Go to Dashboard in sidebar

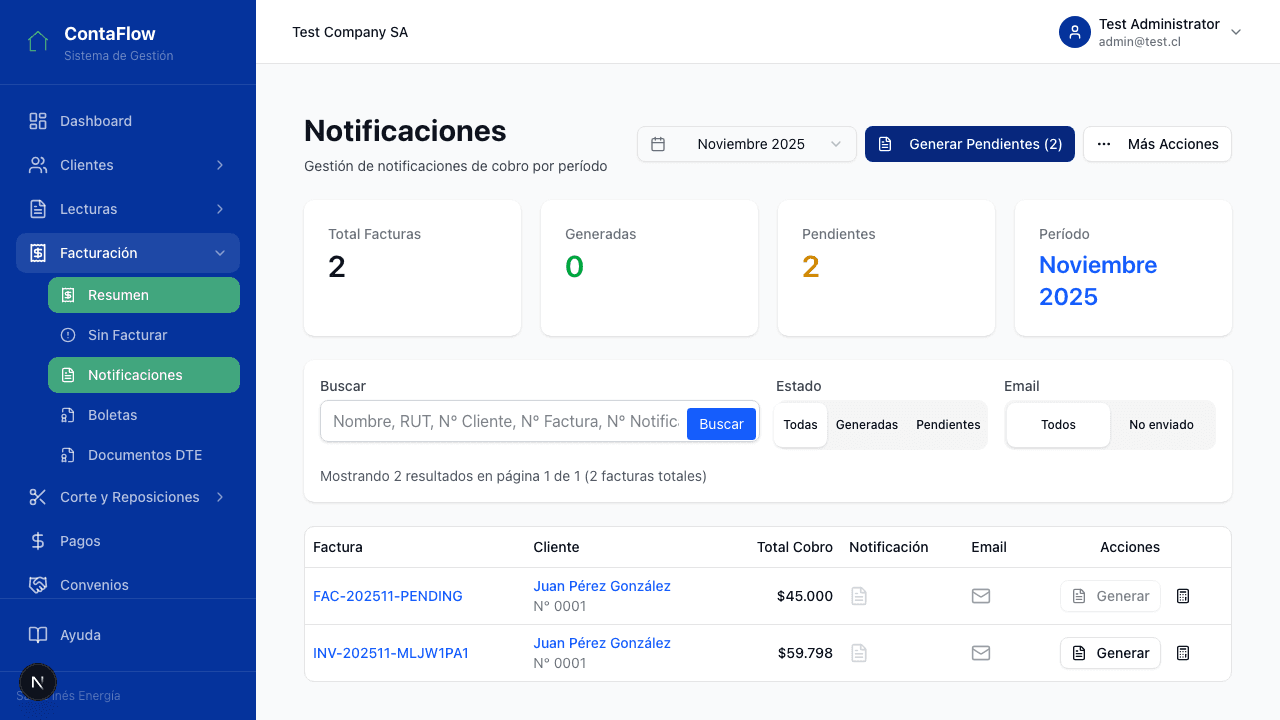coord(128,121)
